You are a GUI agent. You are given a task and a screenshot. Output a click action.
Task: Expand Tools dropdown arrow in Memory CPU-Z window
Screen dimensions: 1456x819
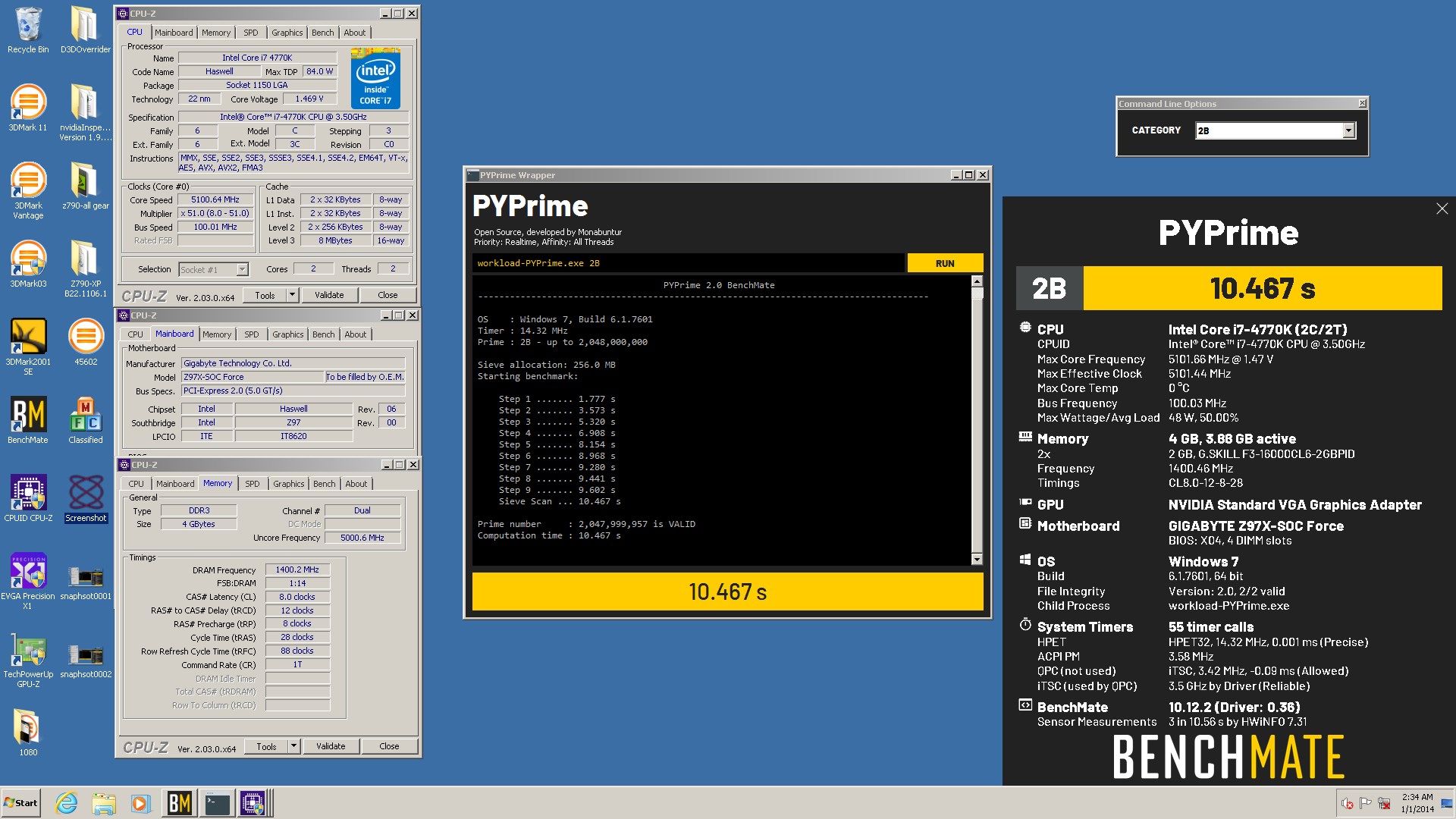(293, 746)
